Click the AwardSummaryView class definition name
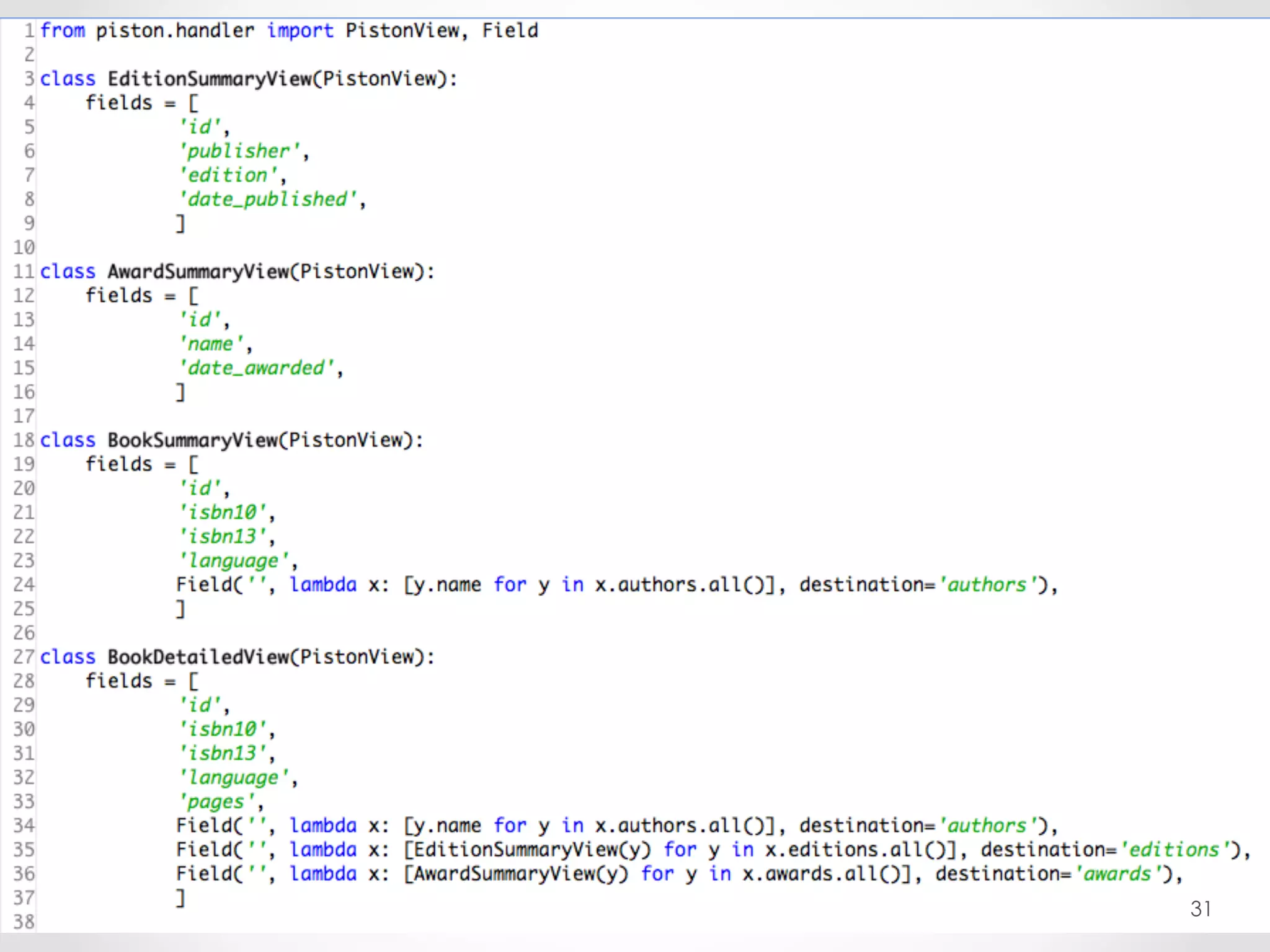The width and height of the screenshot is (1270, 952). coord(198,271)
